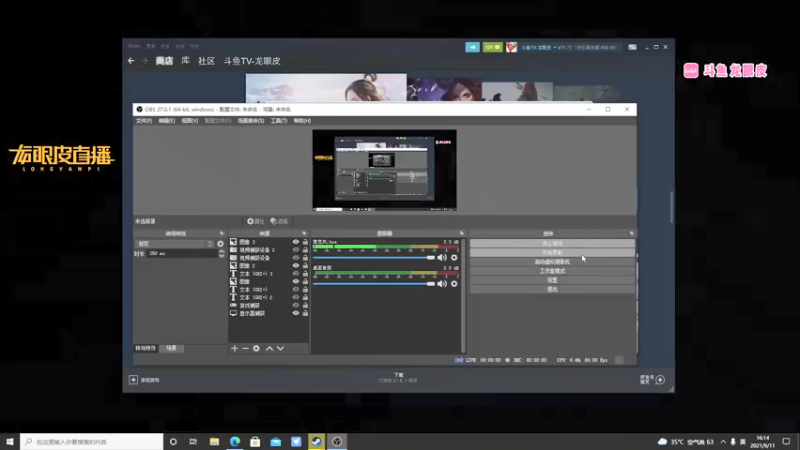The height and width of the screenshot is (450, 800).
Task: Click the 退出 button in controls
Action: click(x=552, y=289)
